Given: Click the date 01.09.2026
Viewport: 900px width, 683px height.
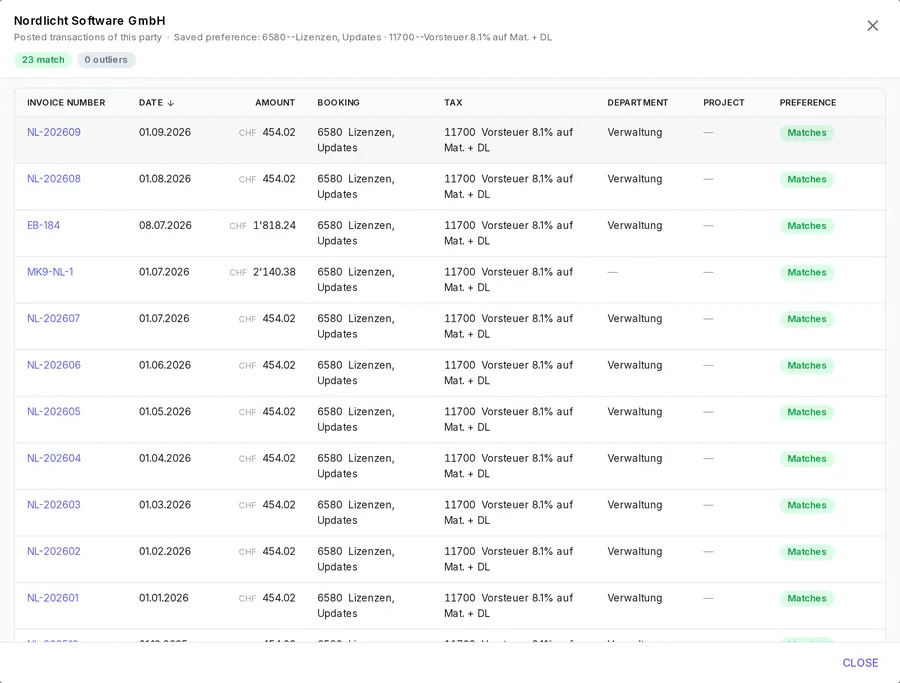Looking at the screenshot, I should [165, 132].
